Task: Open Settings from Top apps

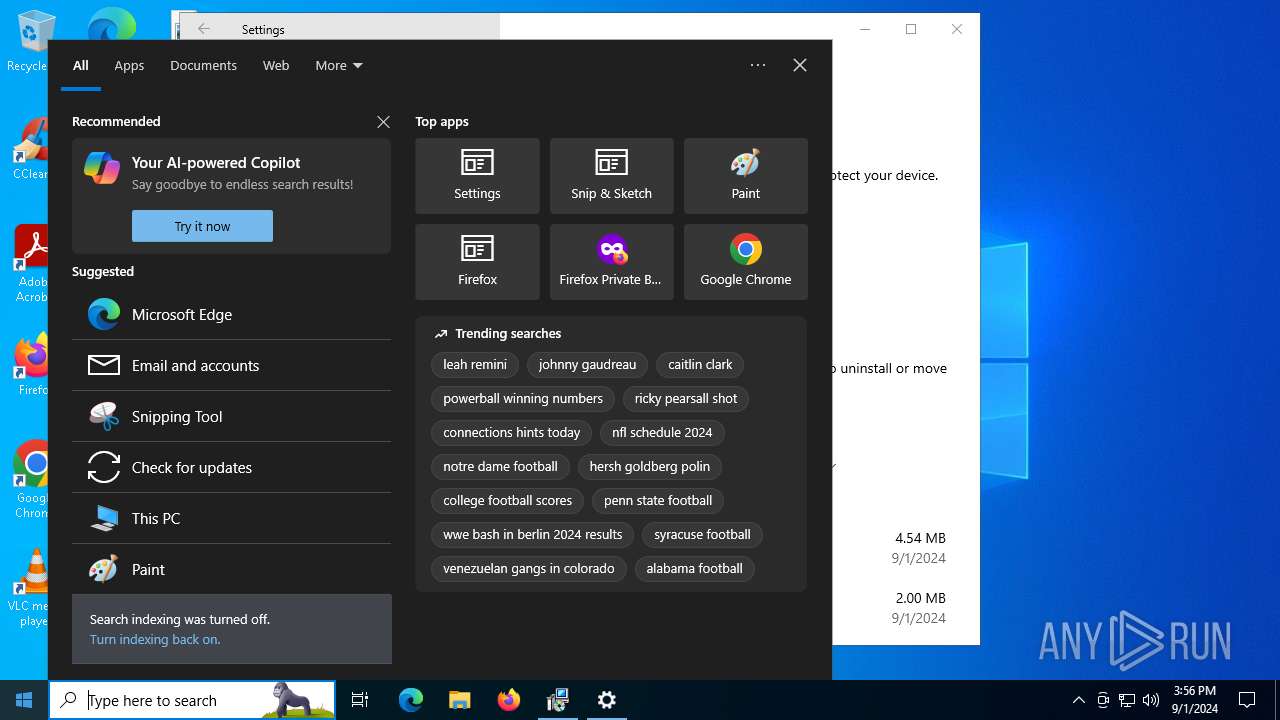Action: pos(477,176)
